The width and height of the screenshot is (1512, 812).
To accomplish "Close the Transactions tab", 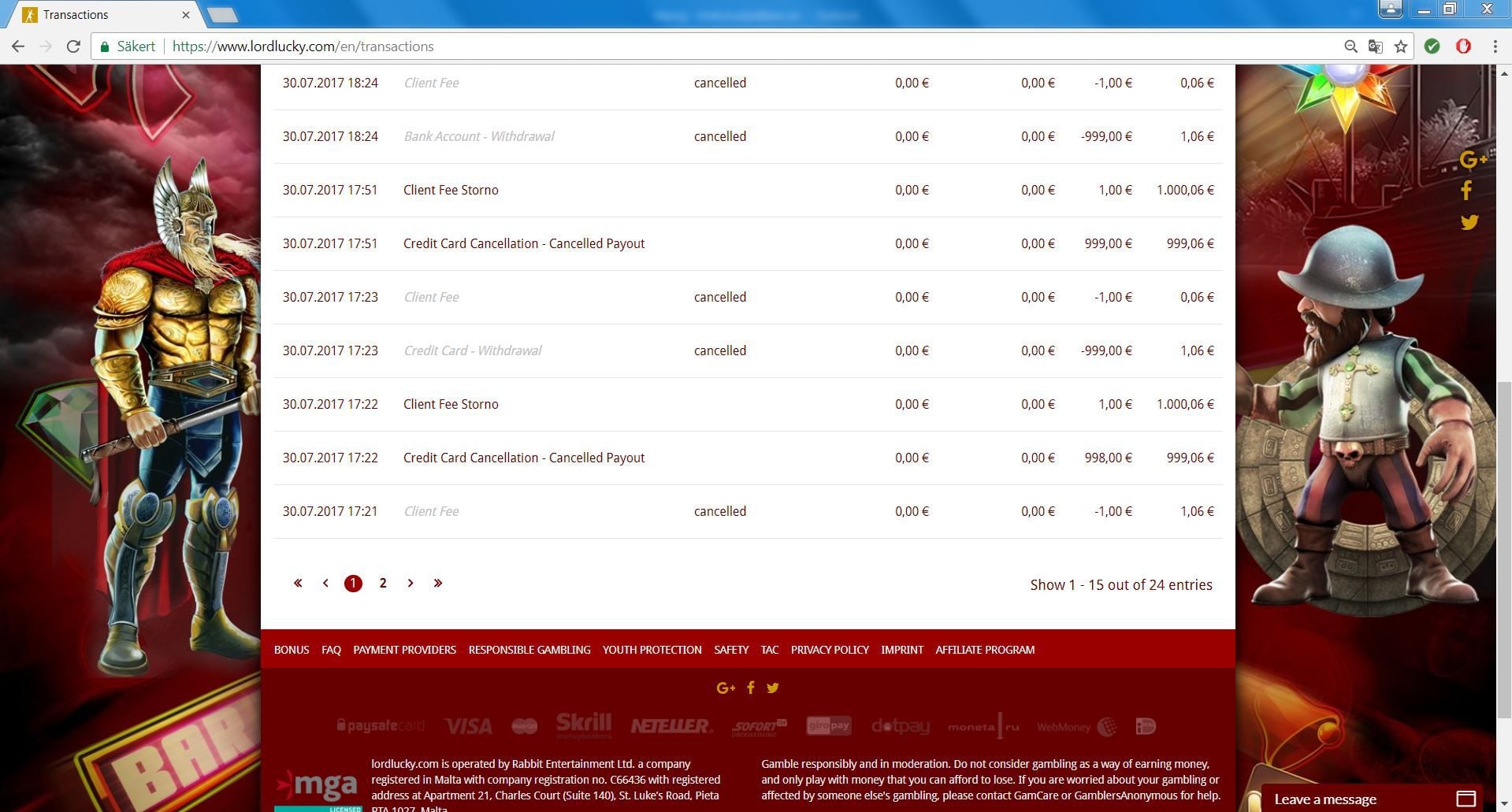I will pyautogui.click(x=186, y=14).
